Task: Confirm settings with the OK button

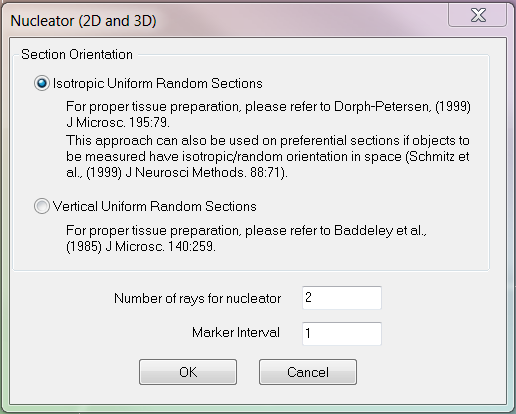Action: point(188,372)
